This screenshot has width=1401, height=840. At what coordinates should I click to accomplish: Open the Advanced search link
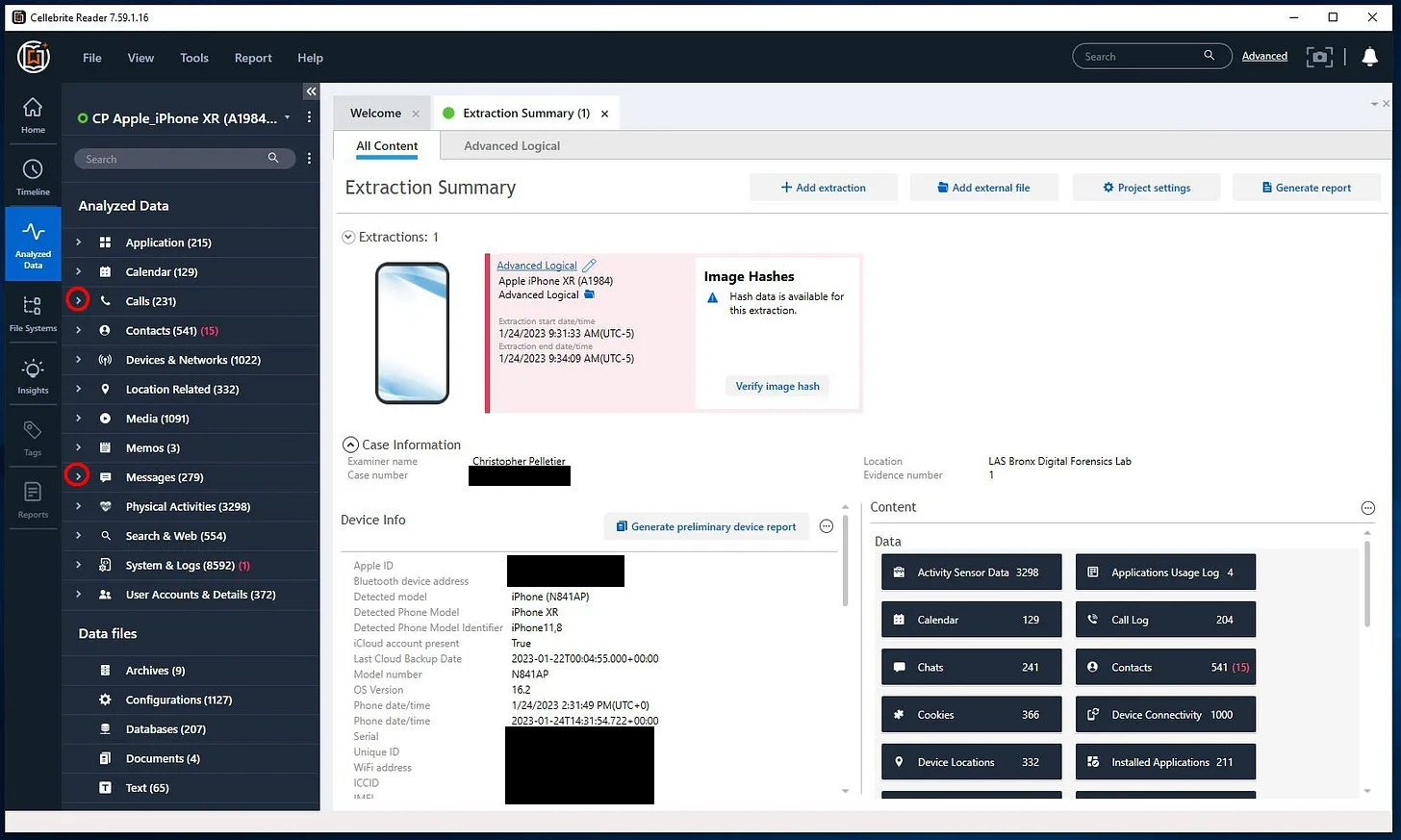tap(1264, 56)
